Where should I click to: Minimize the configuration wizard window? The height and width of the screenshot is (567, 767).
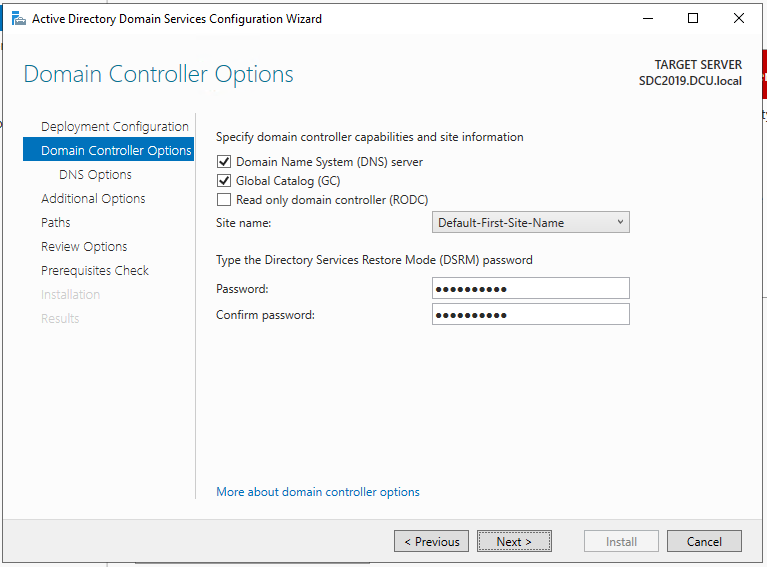tap(647, 19)
